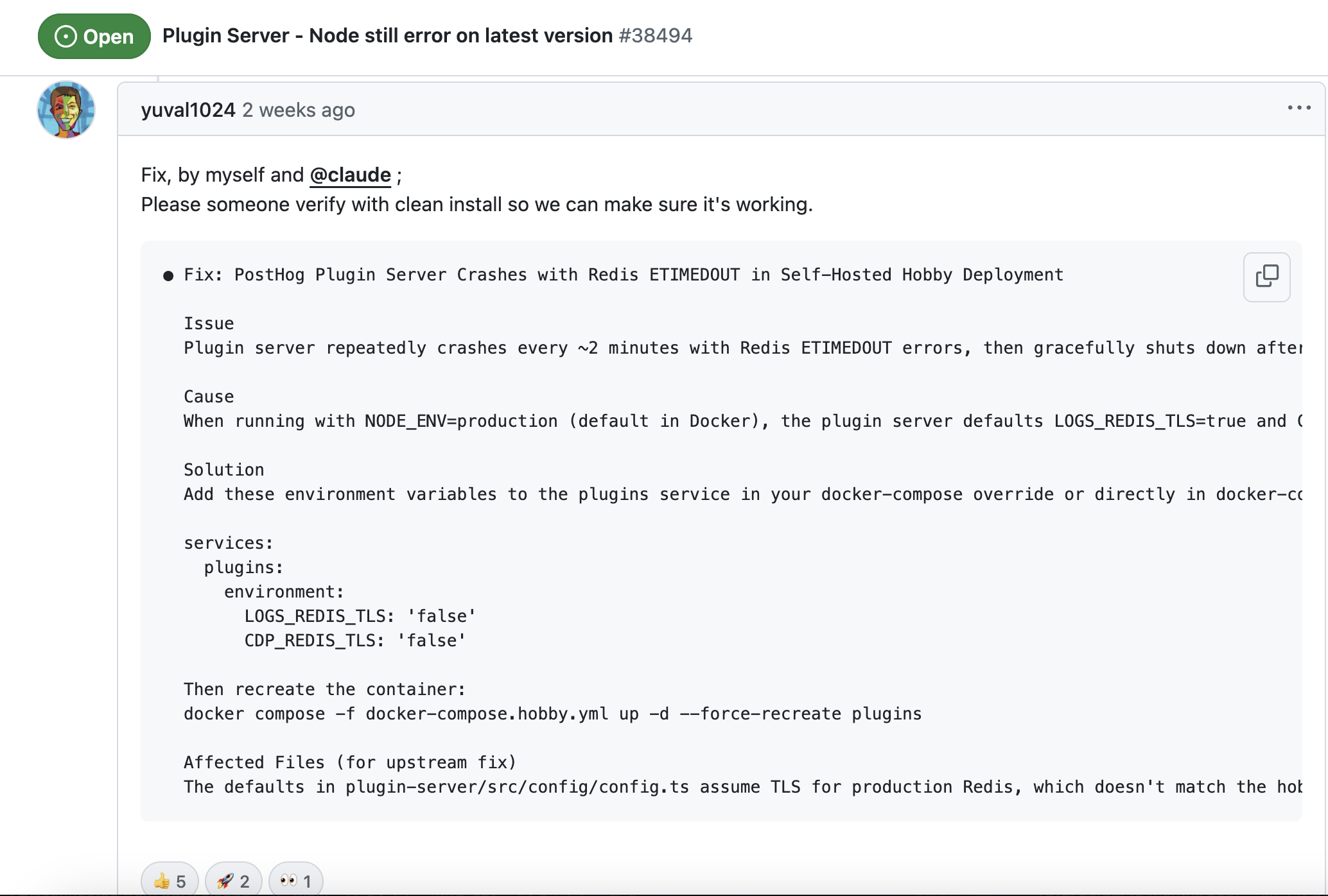
Task: Click the 'Please someone verify with clean install' text
Action: [476, 205]
